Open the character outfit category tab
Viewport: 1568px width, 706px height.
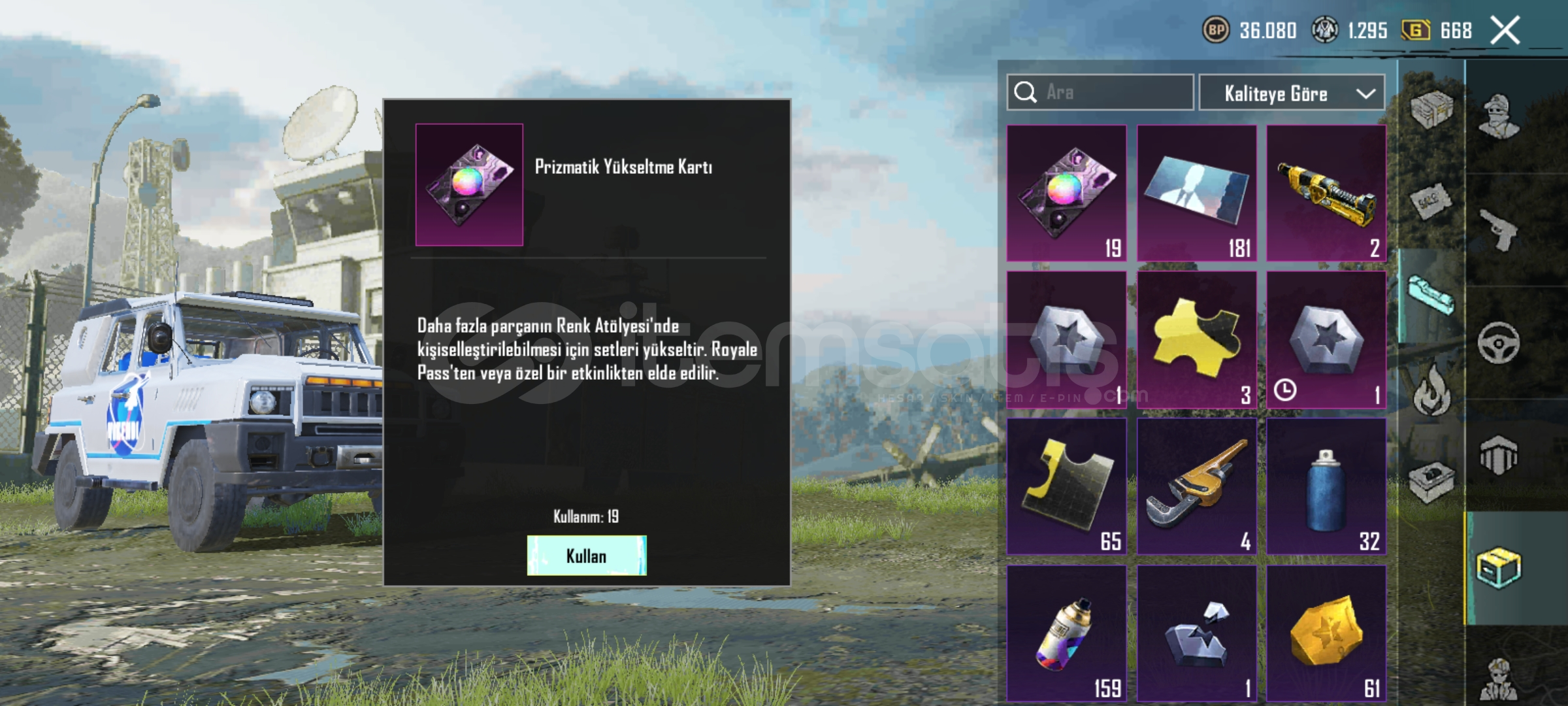pyautogui.click(x=1499, y=116)
